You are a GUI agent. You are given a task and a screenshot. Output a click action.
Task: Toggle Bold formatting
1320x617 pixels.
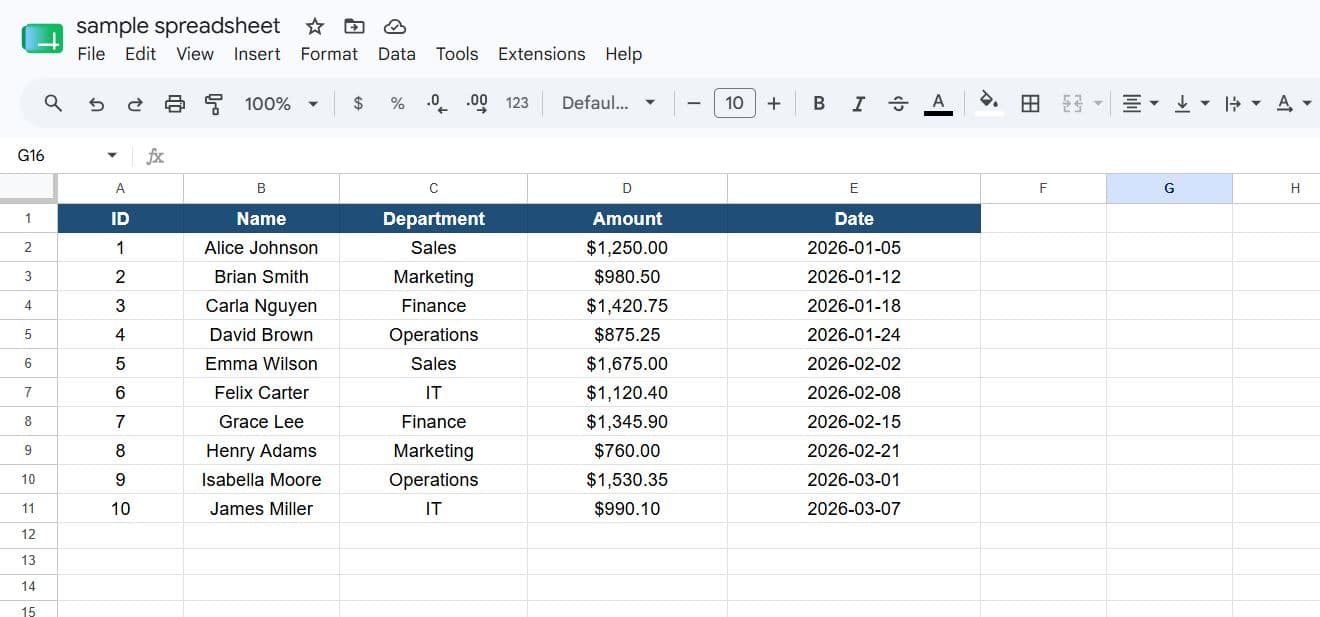tap(819, 103)
